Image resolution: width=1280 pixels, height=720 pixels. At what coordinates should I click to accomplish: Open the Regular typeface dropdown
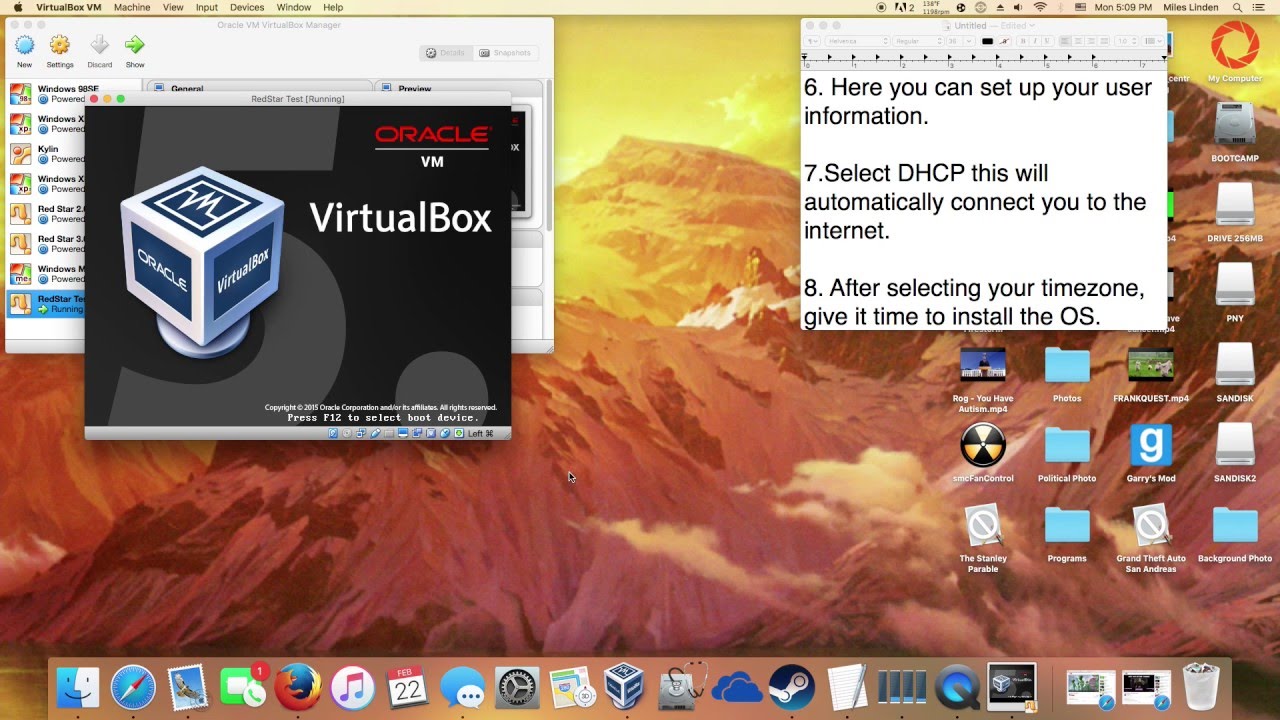[x=918, y=41]
